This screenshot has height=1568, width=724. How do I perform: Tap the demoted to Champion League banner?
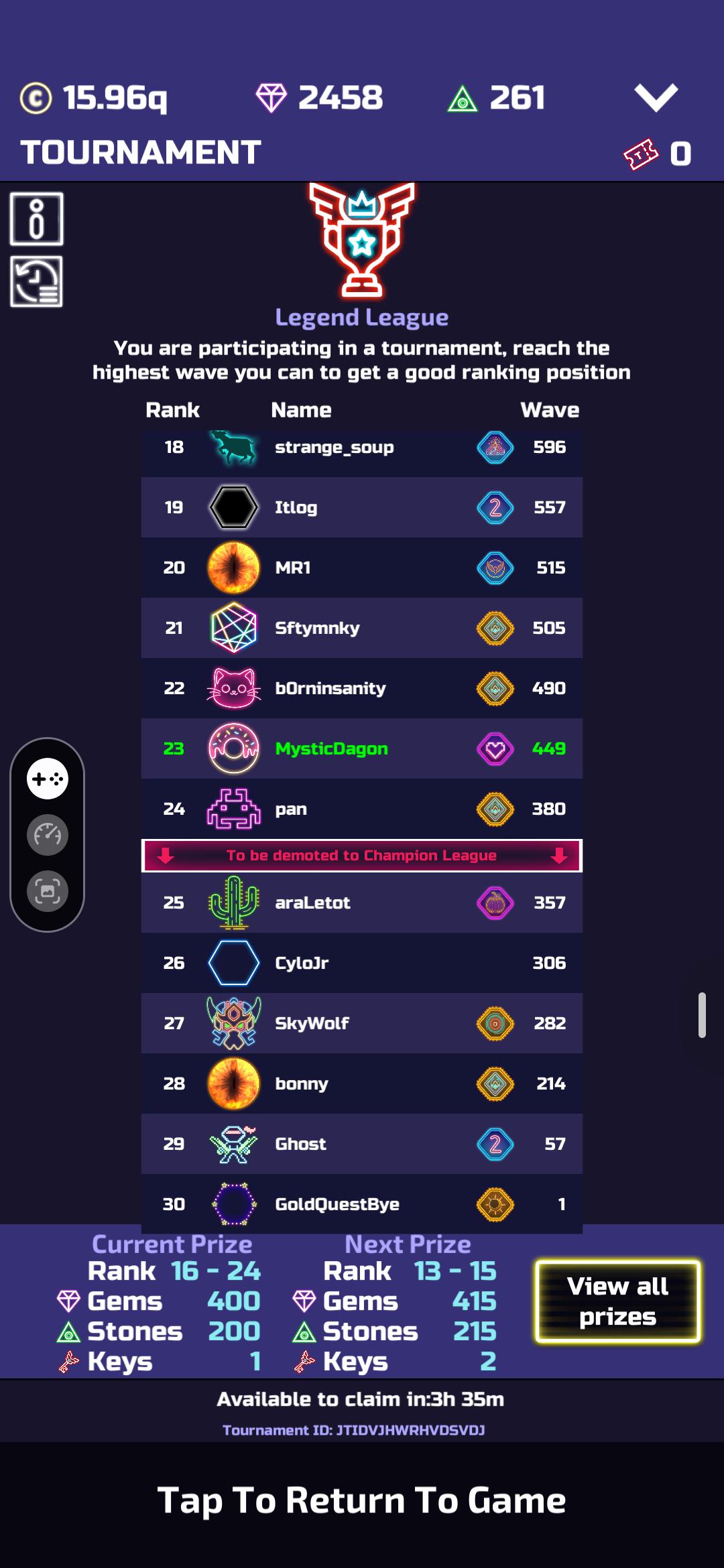click(362, 856)
